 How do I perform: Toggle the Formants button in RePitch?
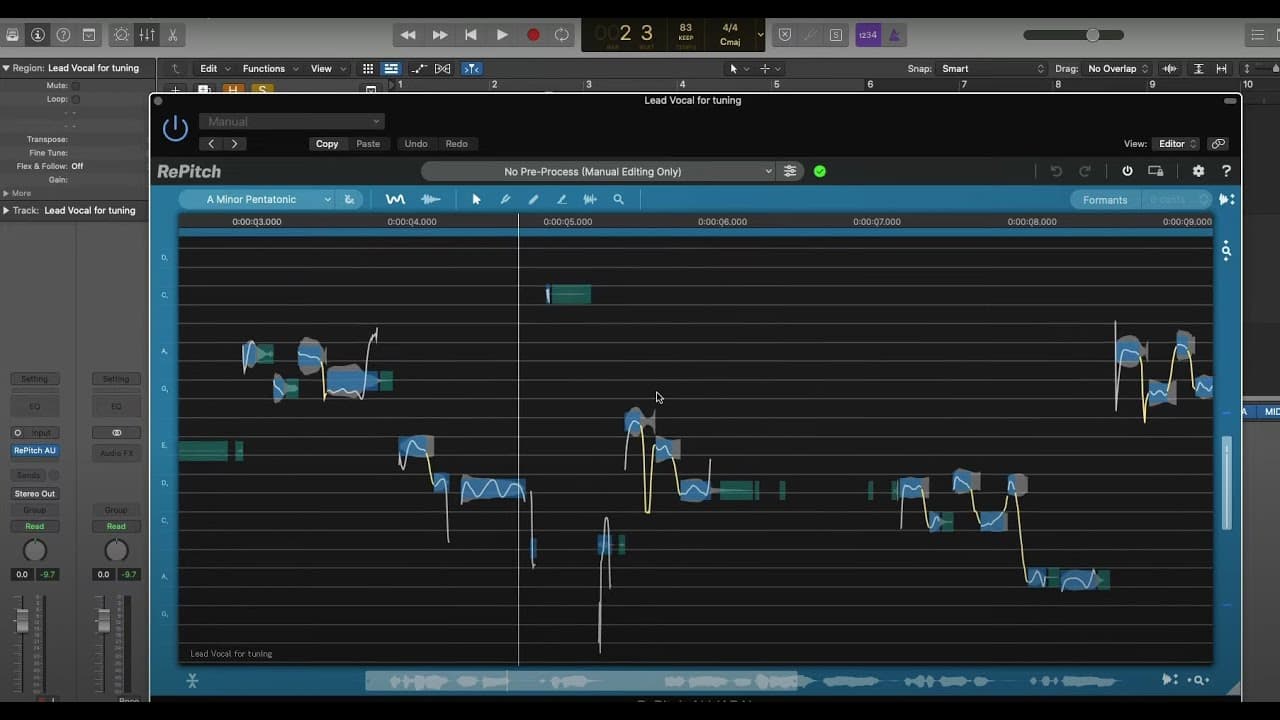tap(1104, 199)
